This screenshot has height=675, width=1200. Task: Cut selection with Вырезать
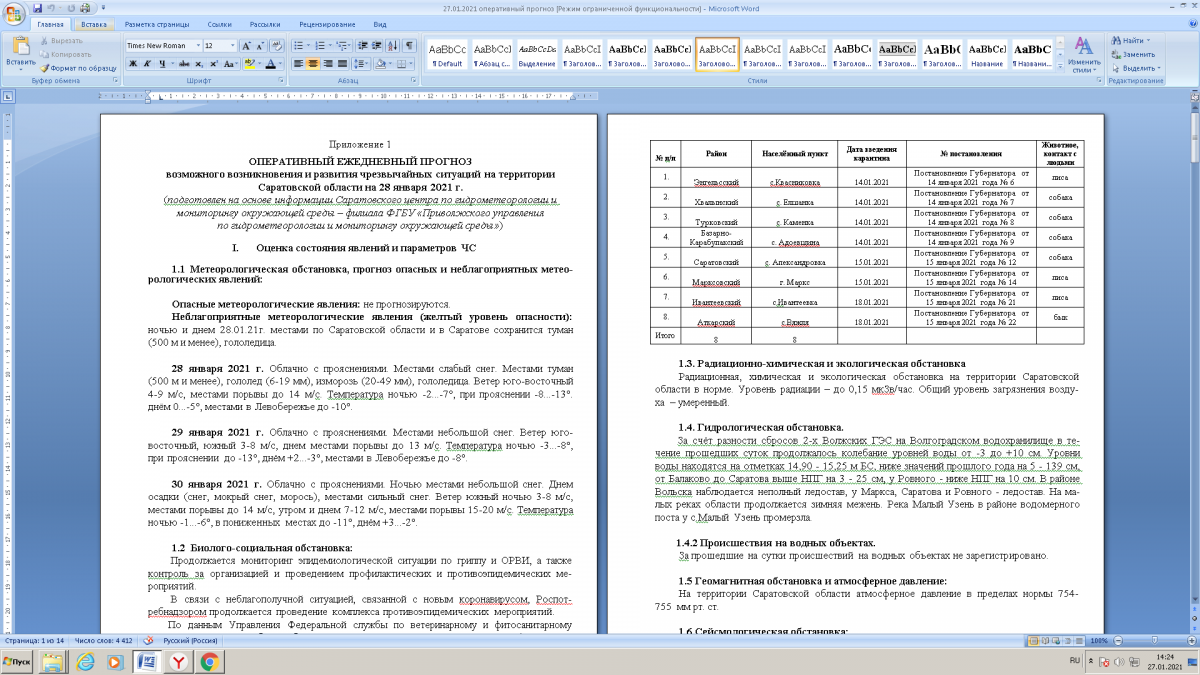click(61, 41)
